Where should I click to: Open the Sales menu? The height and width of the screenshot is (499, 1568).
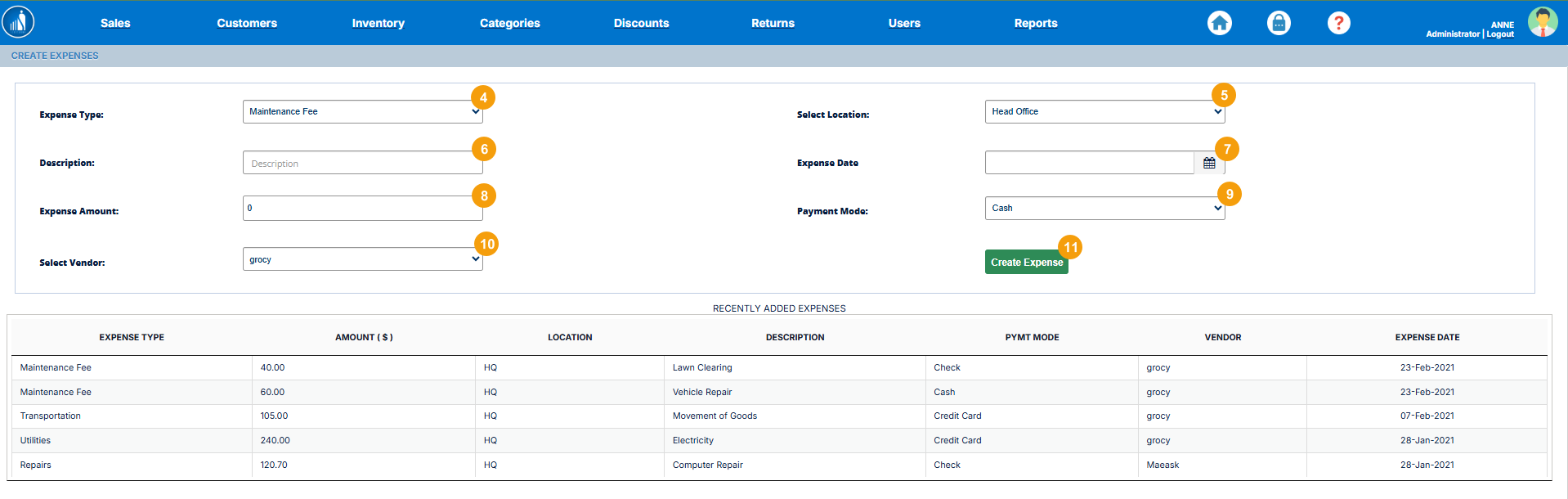[115, 23]
